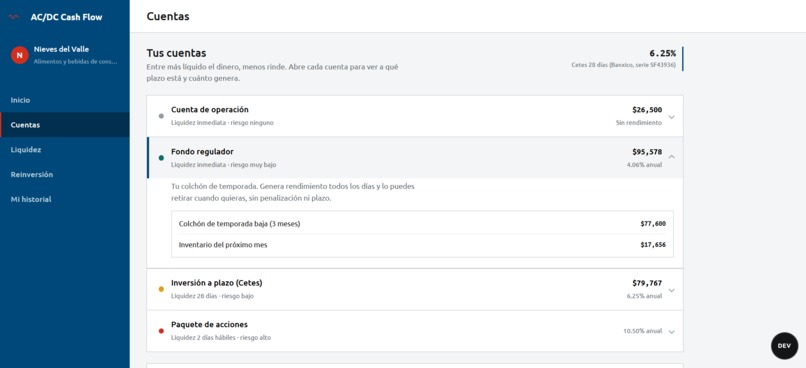Expand the Paquete de acciones chevron
Viewport: 806px width, 368px height.
coord(671,332)
